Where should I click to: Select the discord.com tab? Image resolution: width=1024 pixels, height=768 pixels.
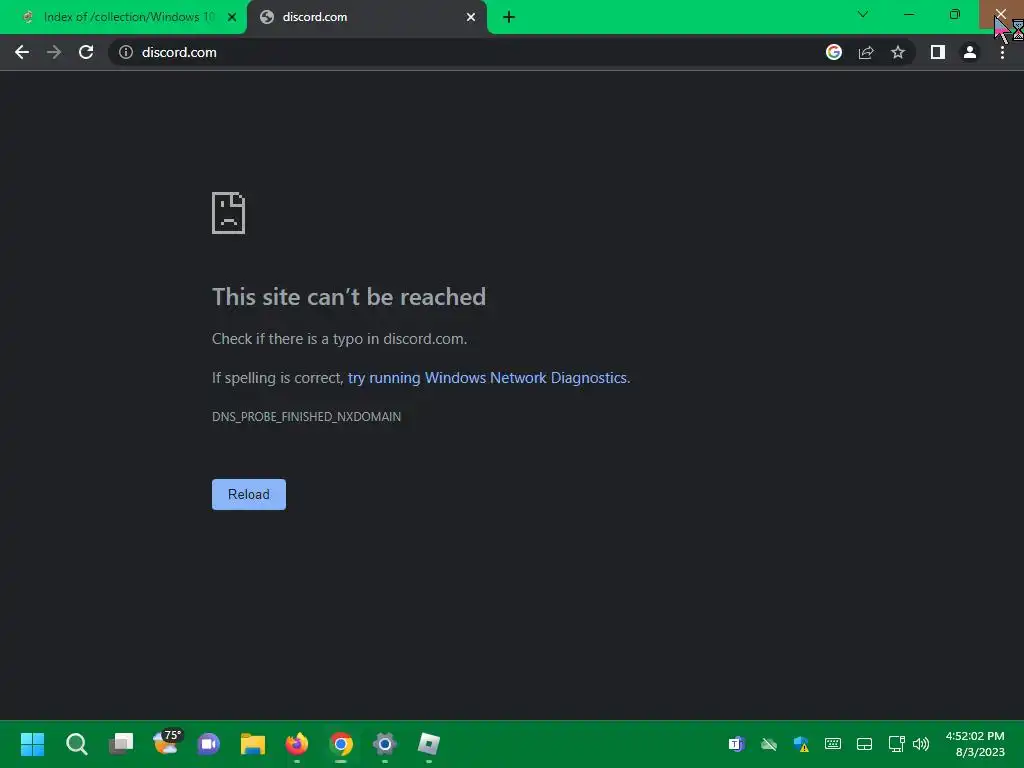coord(367,17)
